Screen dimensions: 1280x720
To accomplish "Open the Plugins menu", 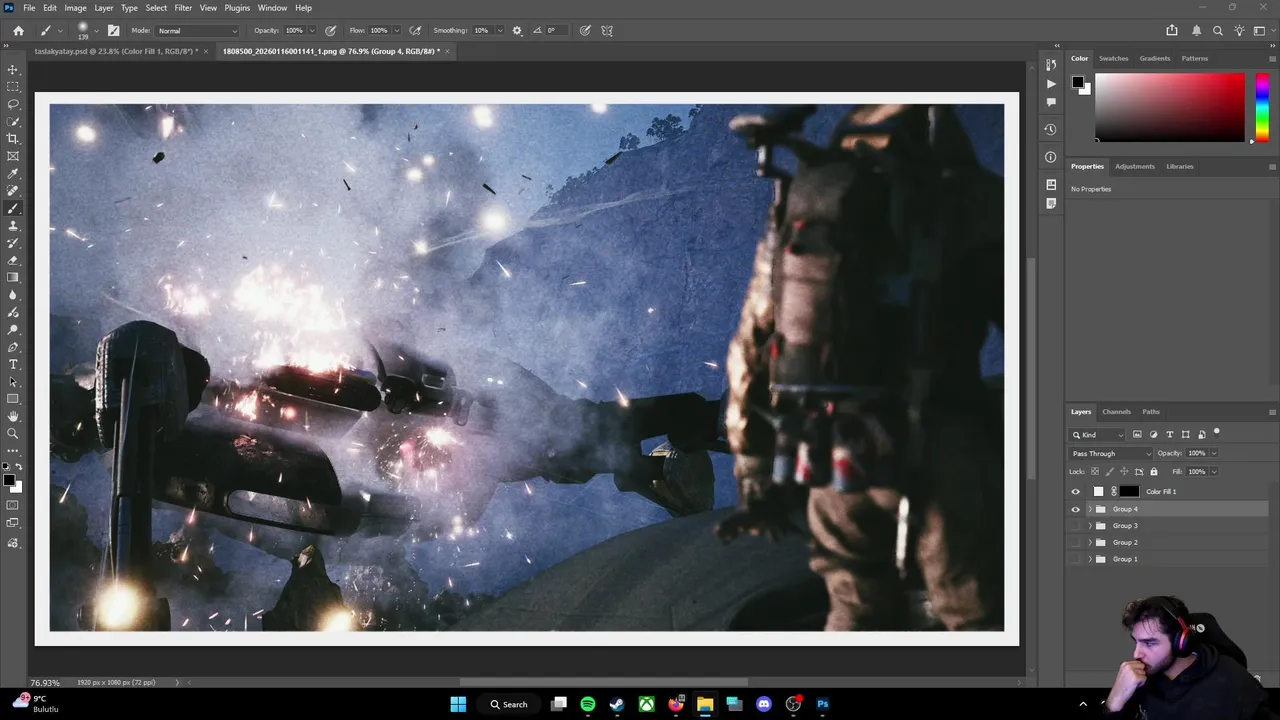I will click(237, 8).
